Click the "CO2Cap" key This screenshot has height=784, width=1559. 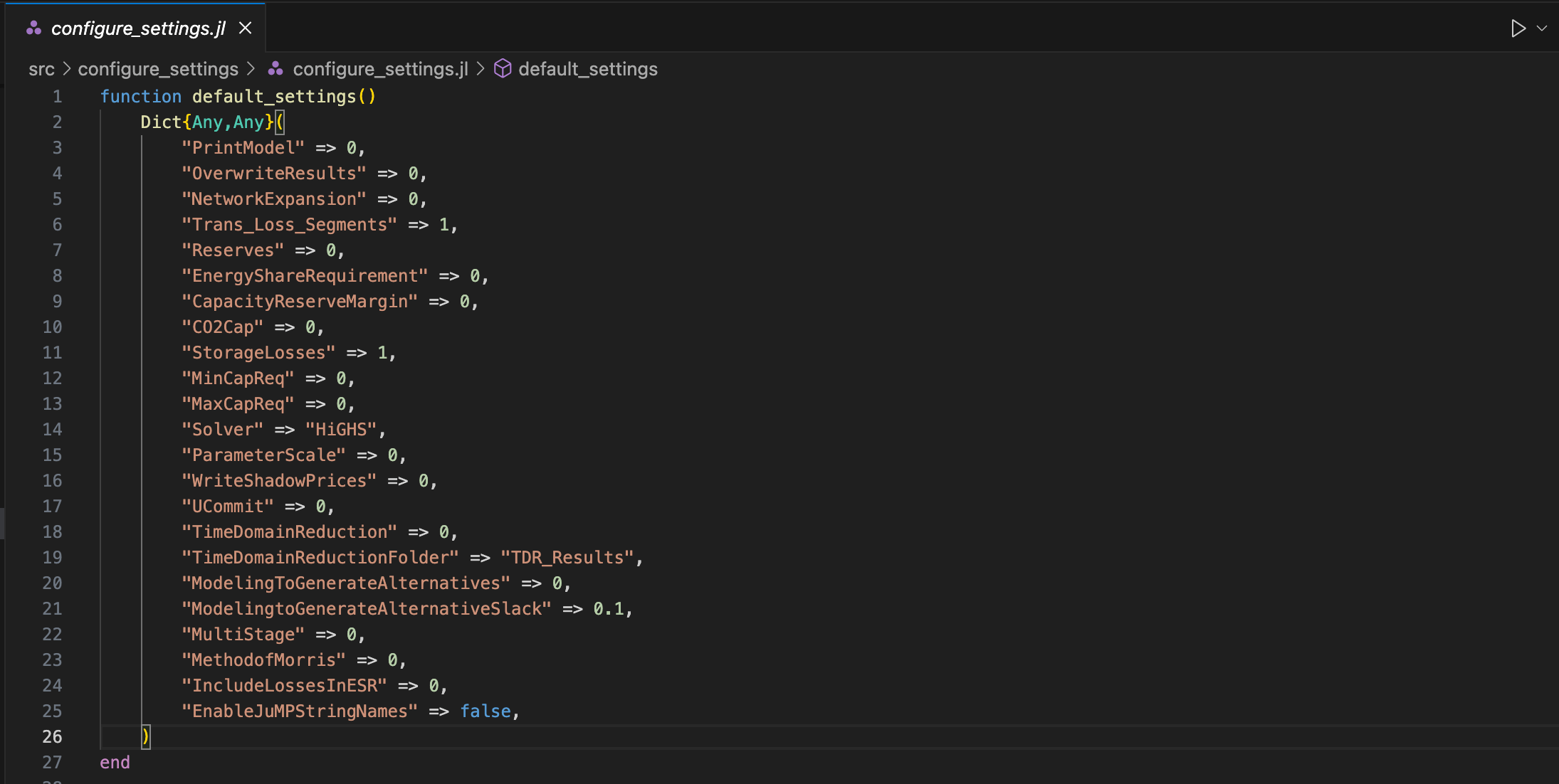pos(223,327)
